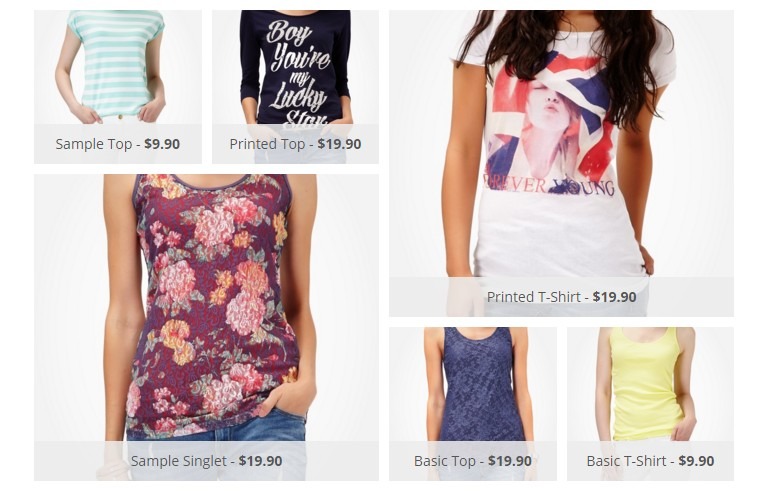Click the $19.90 price of Sample Singlet

click(x=261, y=461)
